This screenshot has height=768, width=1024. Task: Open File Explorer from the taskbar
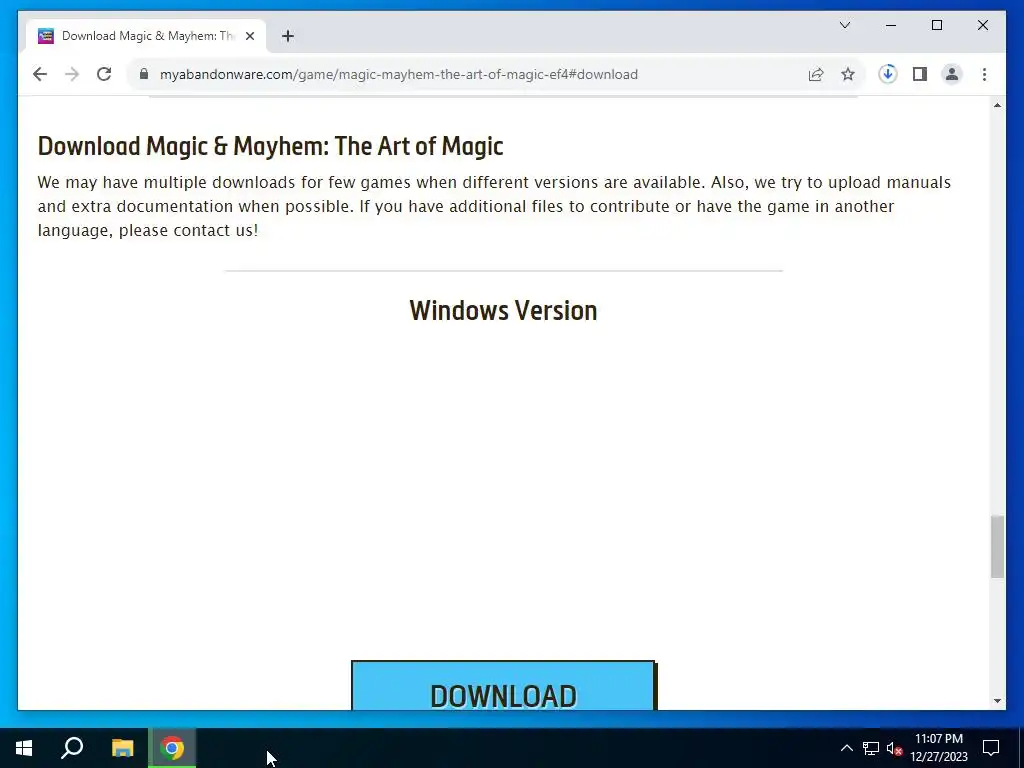[122, 748]
